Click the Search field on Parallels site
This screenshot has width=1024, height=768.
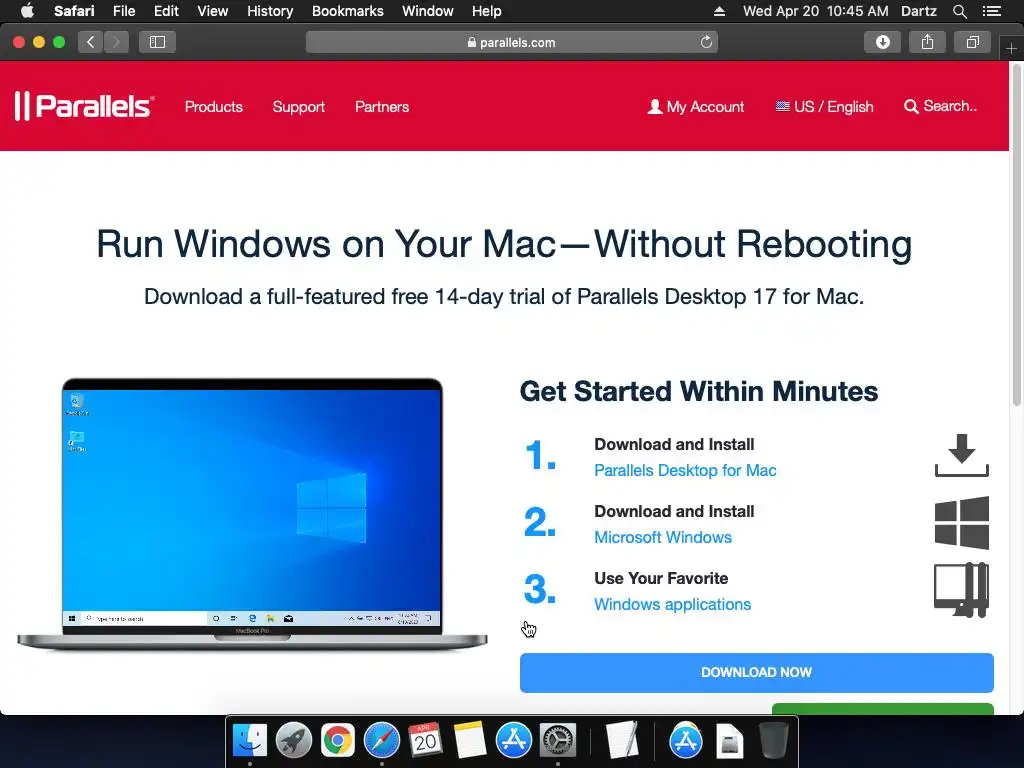pos(940,106)
